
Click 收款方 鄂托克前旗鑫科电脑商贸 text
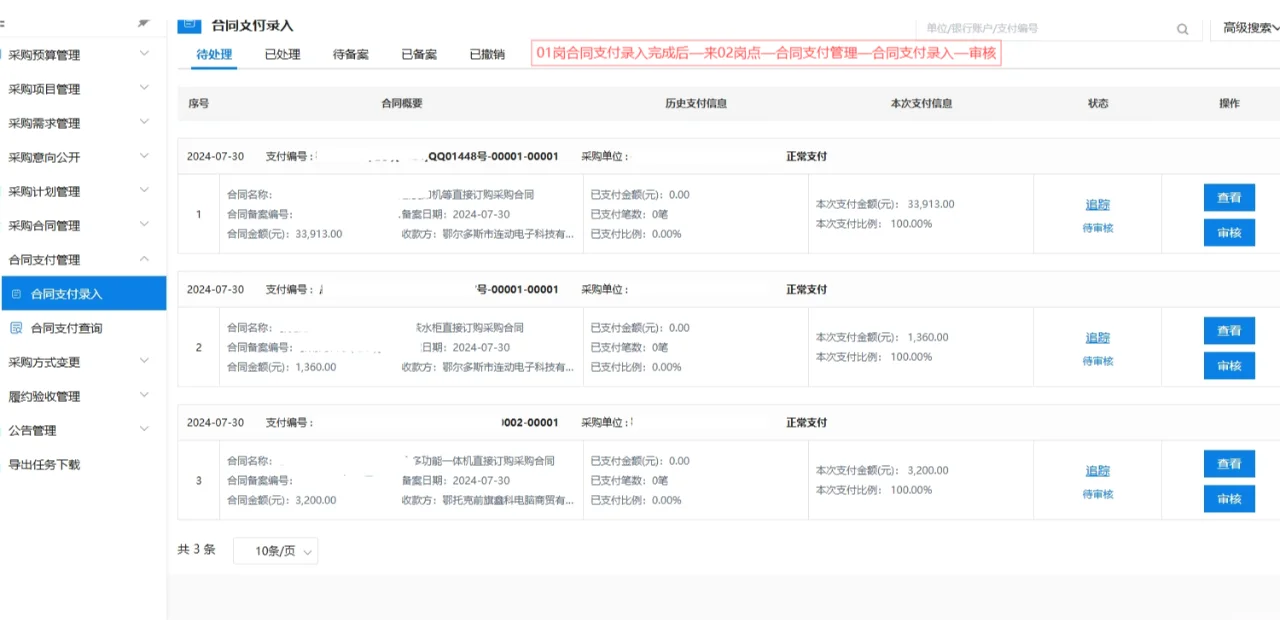pyautogui.click(x=488, y=500)
